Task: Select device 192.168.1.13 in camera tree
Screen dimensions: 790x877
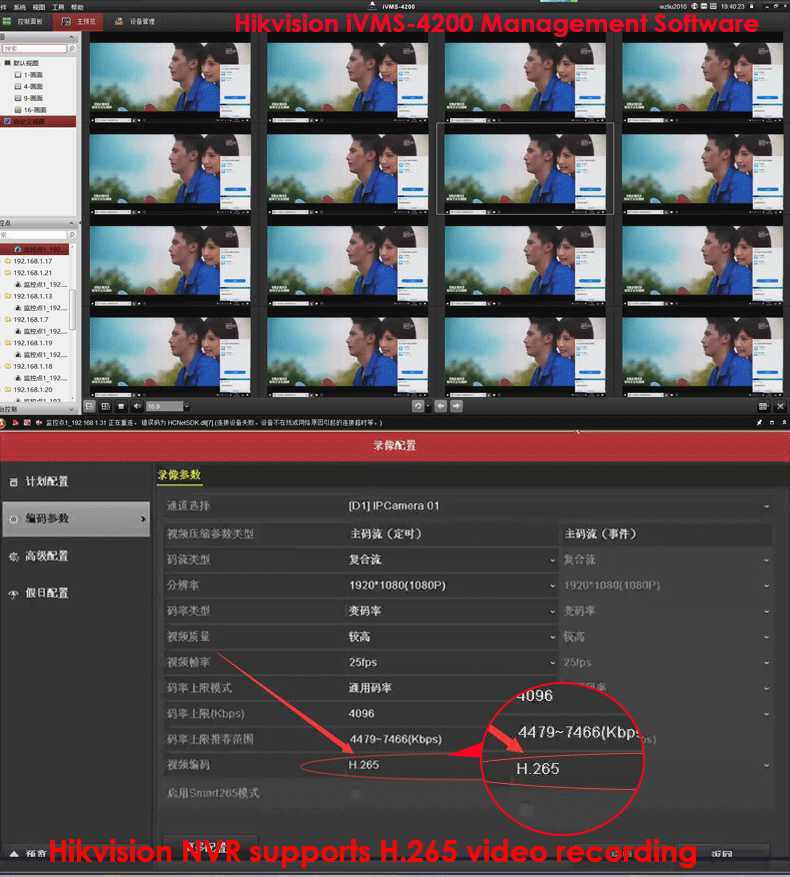Action: (x=32, y=296)
